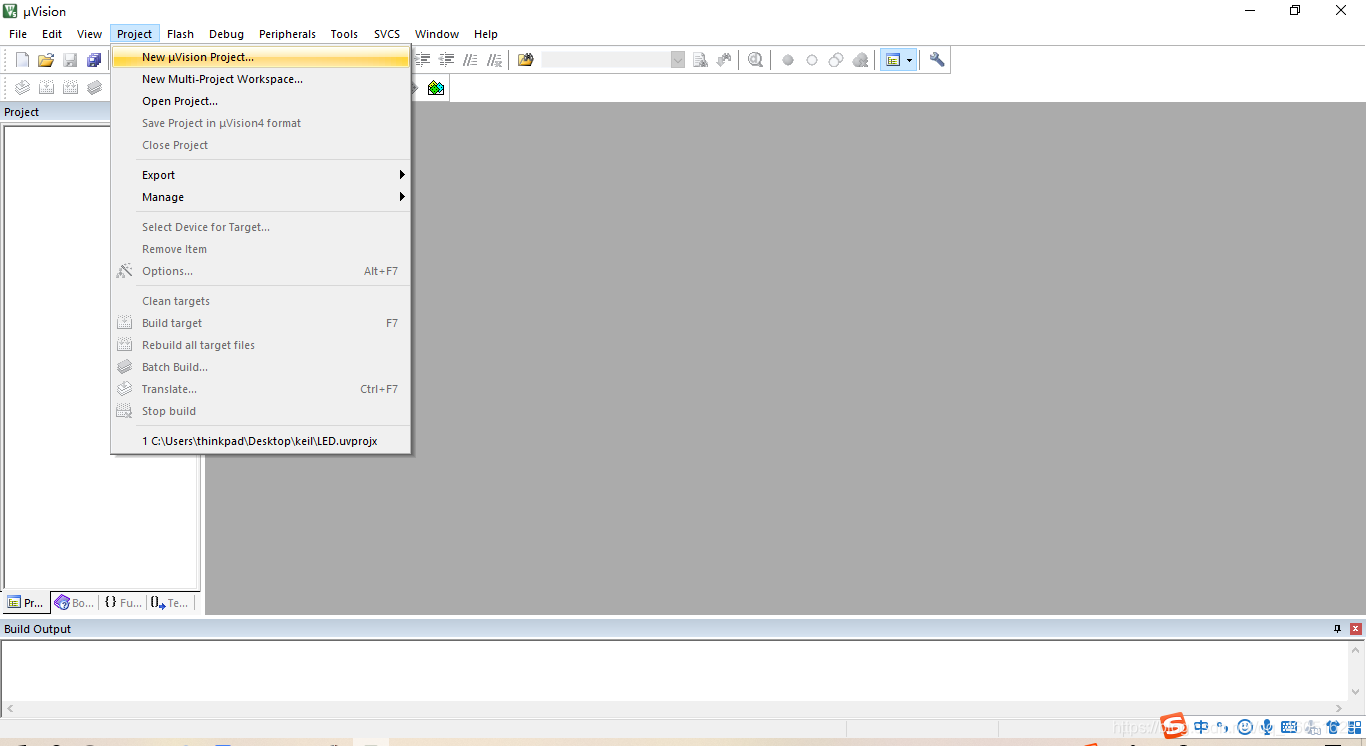
Task: Click the pin icon on Build Output
Action: click(1337, 629)
